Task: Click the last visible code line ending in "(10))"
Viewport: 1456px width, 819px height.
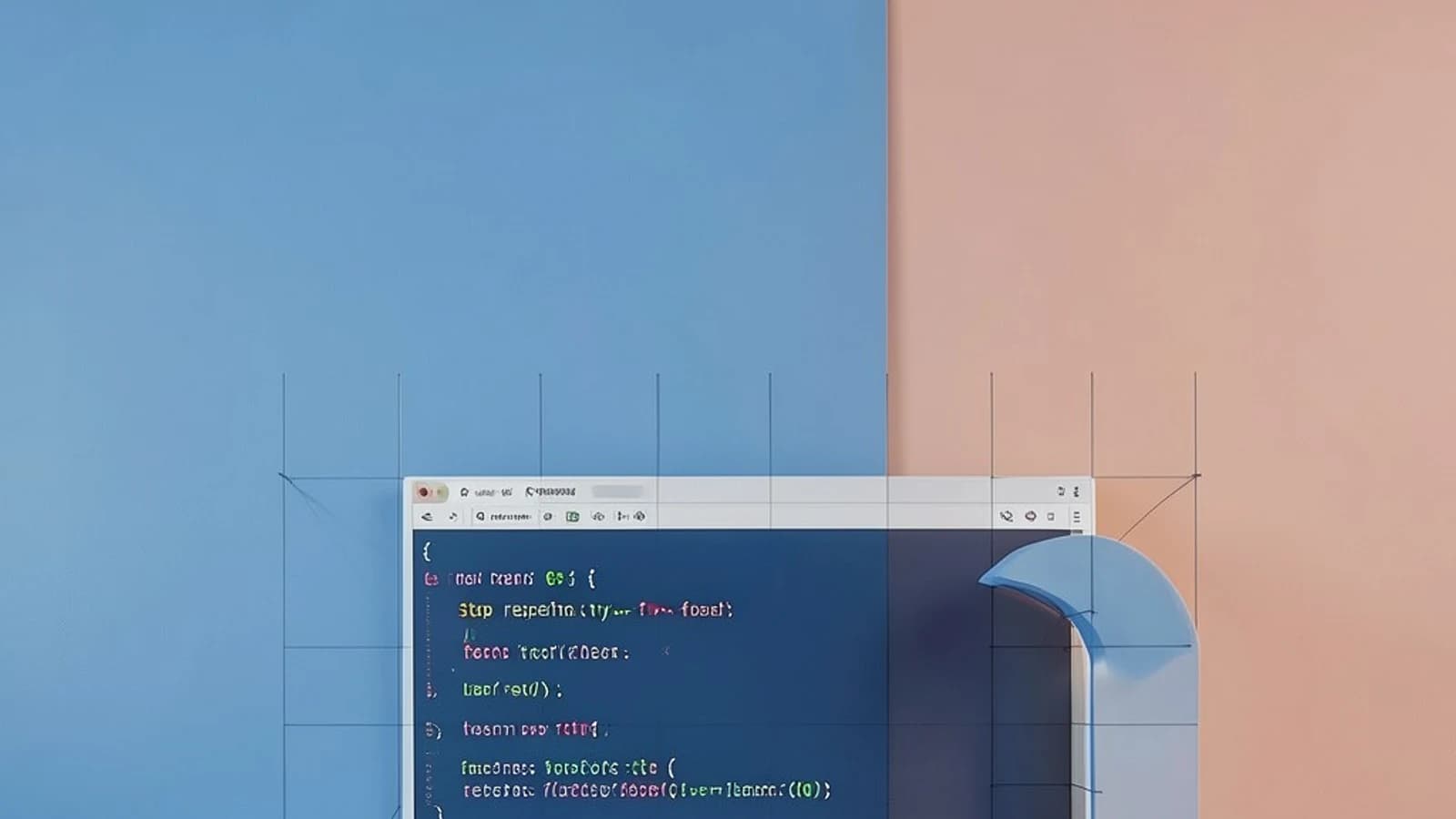Action: click(646, 790)
